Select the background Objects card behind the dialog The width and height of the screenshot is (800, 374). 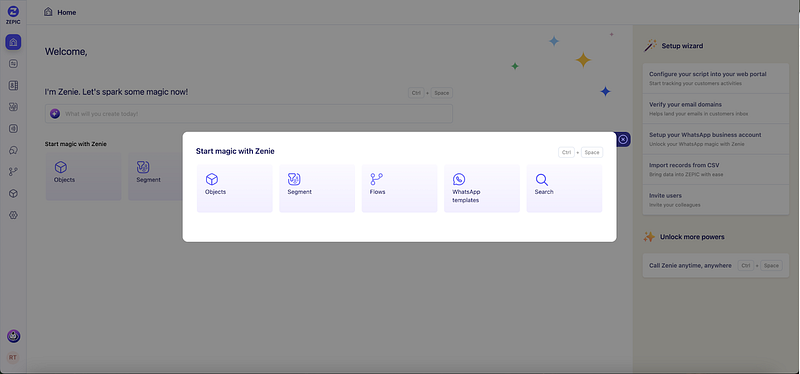pos(84,177)
